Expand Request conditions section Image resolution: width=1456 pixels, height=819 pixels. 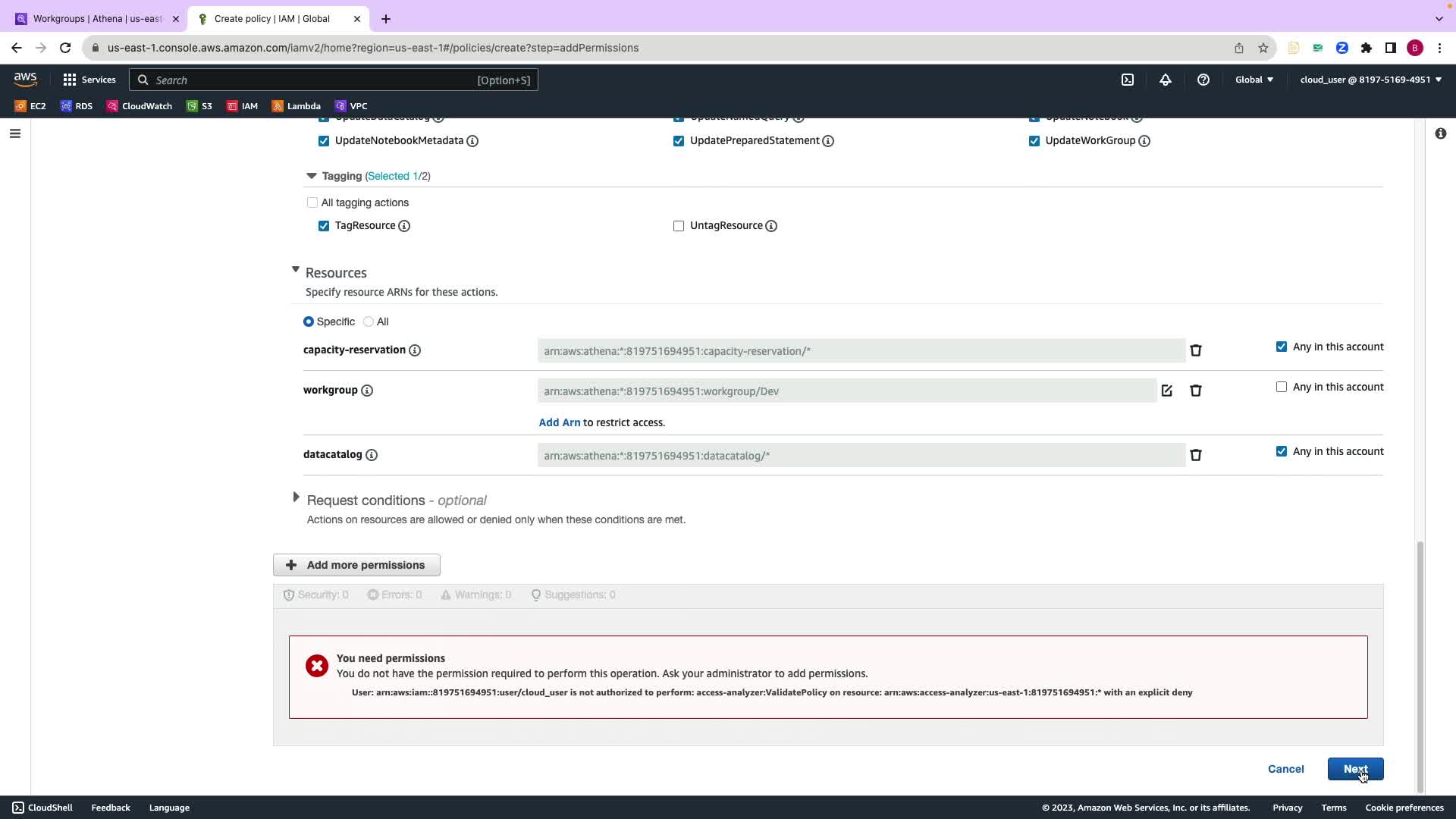tap(296, 497)
